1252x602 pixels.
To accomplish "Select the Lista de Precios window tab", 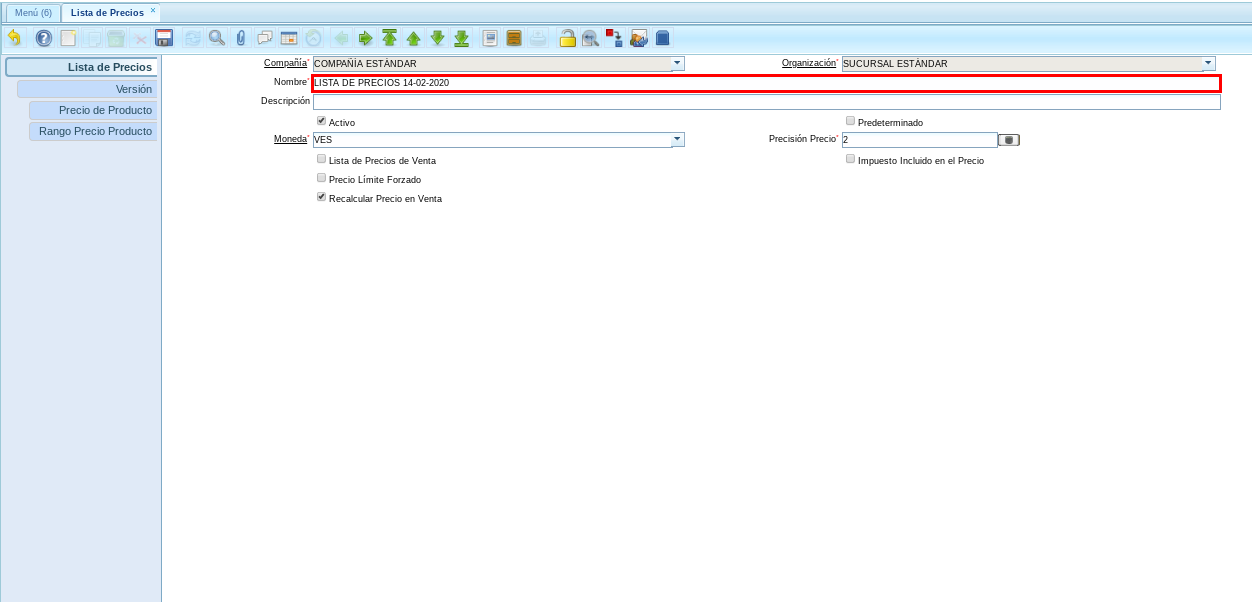I will 107,13.
